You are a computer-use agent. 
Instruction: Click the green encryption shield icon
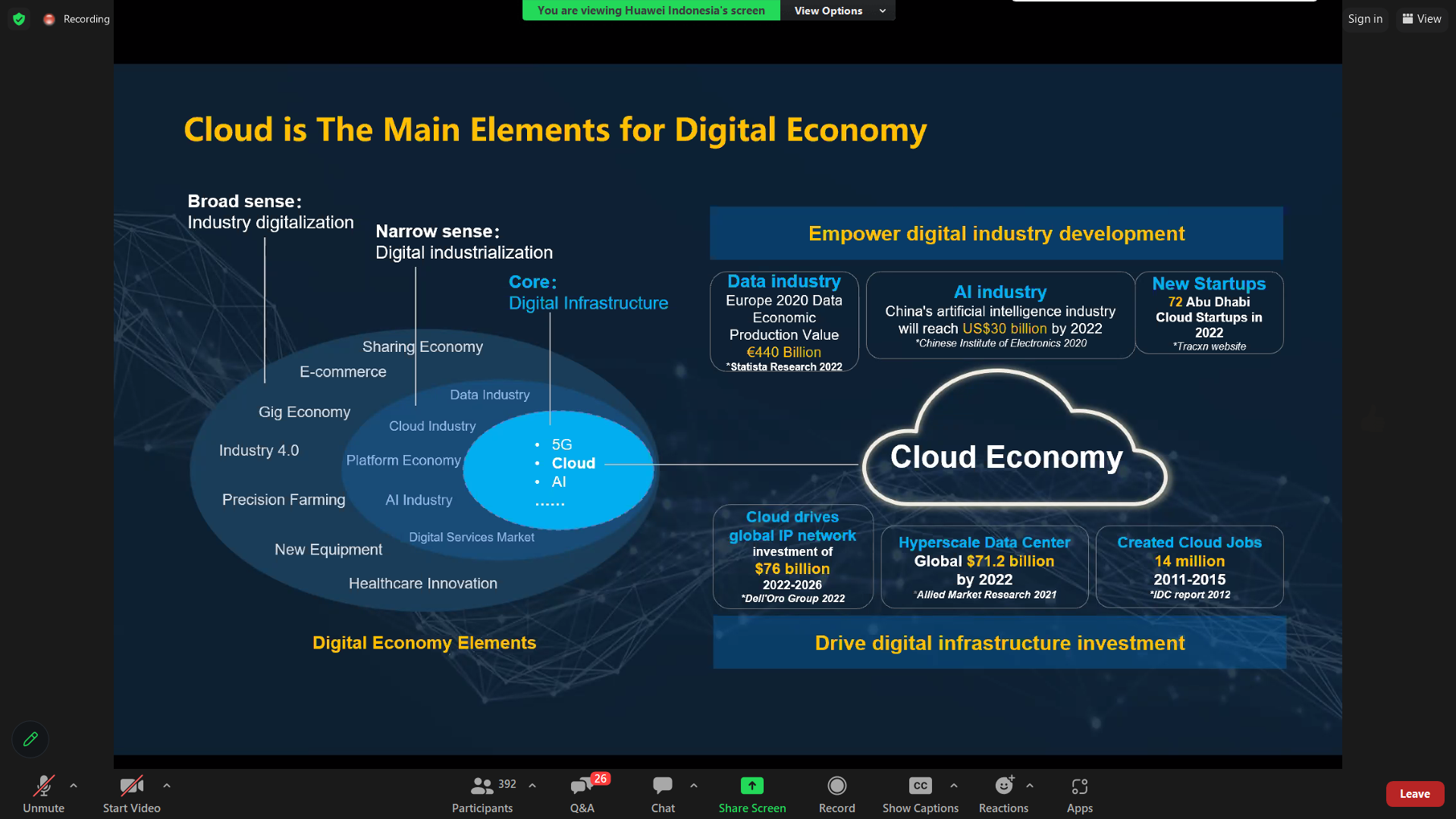[x=19, y=19]
